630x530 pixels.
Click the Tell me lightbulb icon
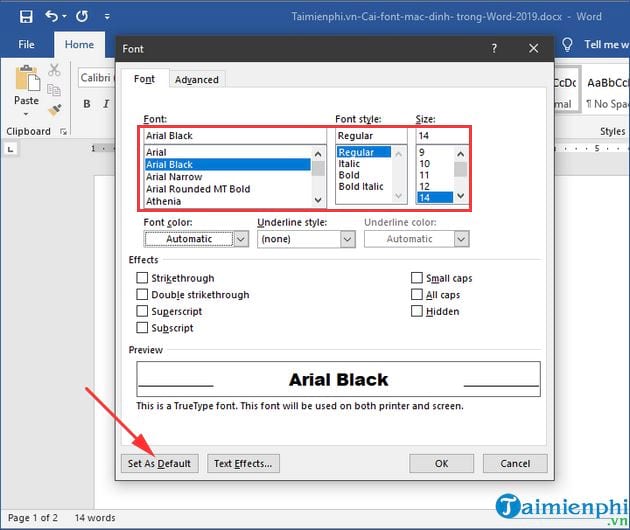pyautogui.click(x=567, y=45)
